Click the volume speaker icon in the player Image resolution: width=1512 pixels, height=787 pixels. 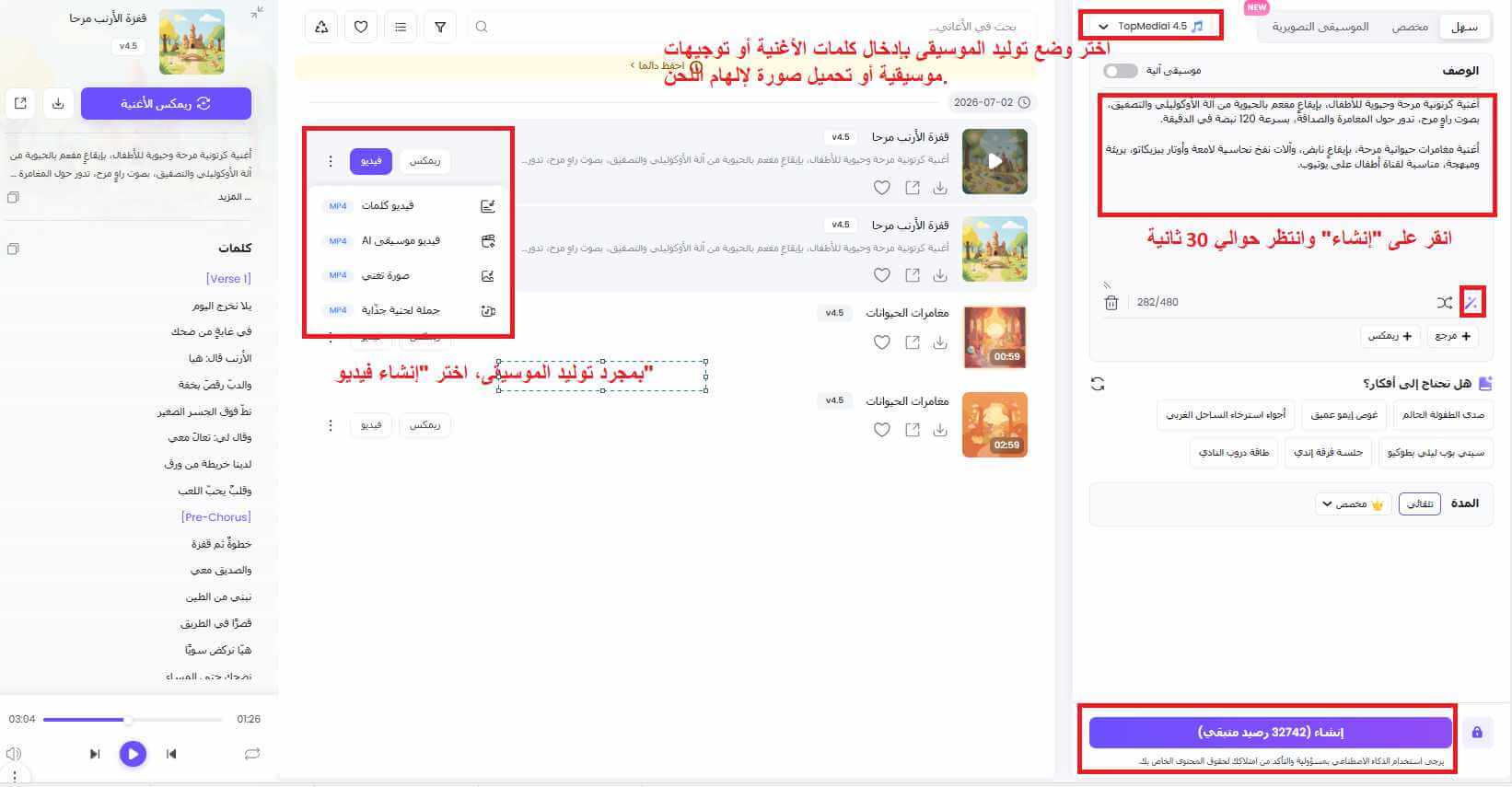14,754
